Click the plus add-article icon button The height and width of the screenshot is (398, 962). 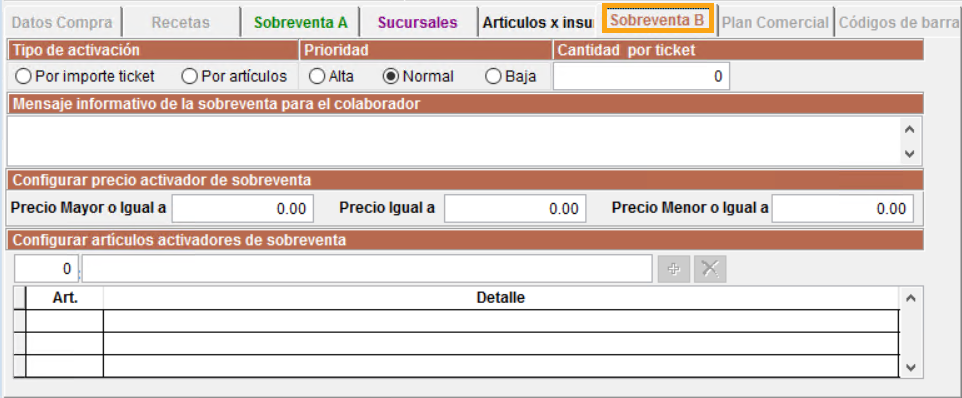(x=674, y=269)
